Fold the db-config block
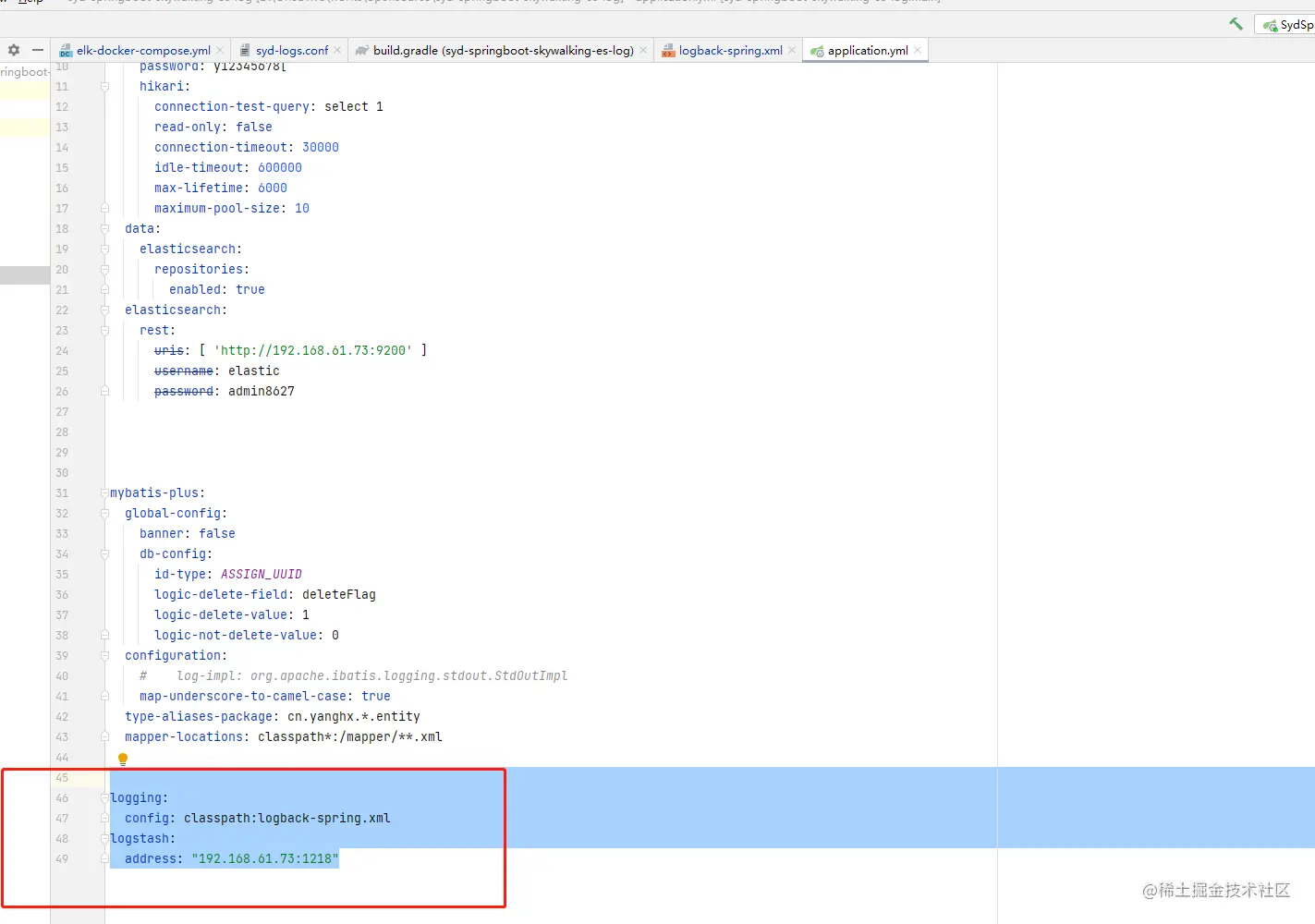The image size is (1315, 924). click(104, 554)
